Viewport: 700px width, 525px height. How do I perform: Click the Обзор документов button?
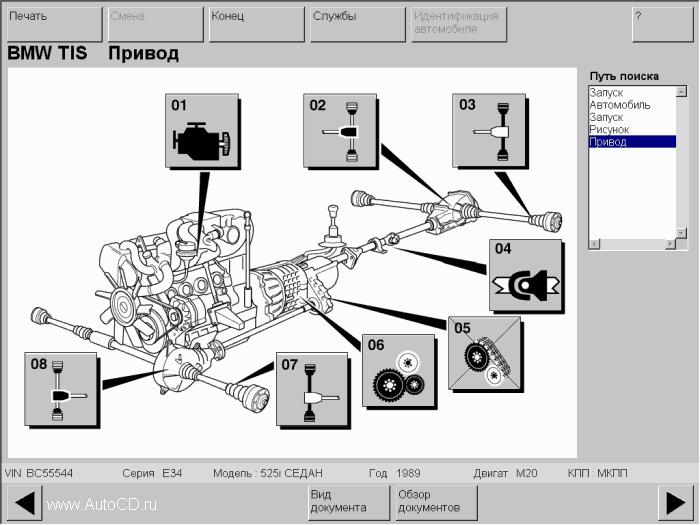[437, 503]
